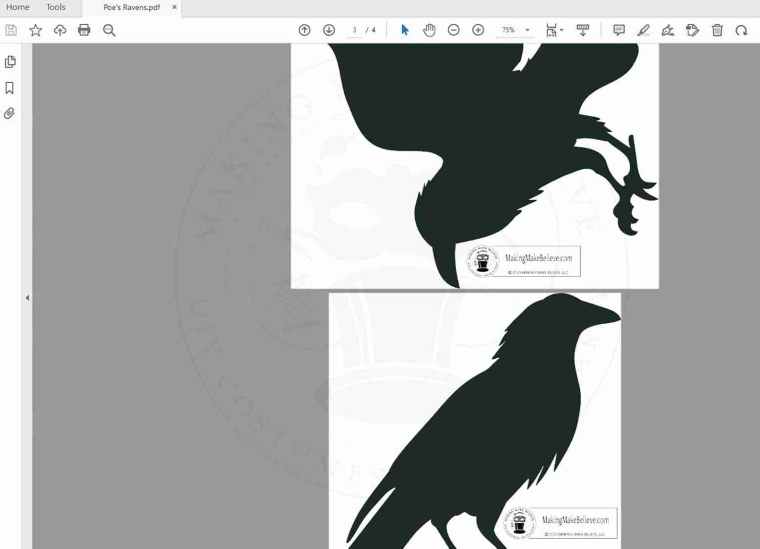Open the Find text magnifier
This screenshot has width=760, height=549.
click(109, 30)
